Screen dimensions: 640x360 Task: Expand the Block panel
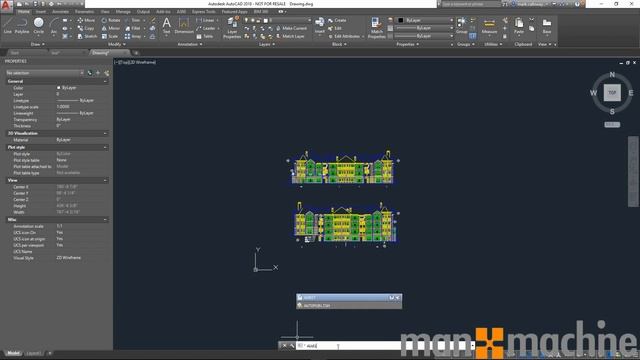tap(339, 44)
